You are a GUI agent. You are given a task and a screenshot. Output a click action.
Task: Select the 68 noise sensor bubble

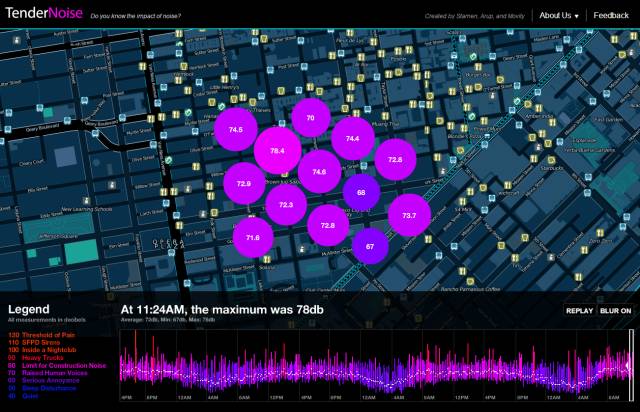click(361, 192)
